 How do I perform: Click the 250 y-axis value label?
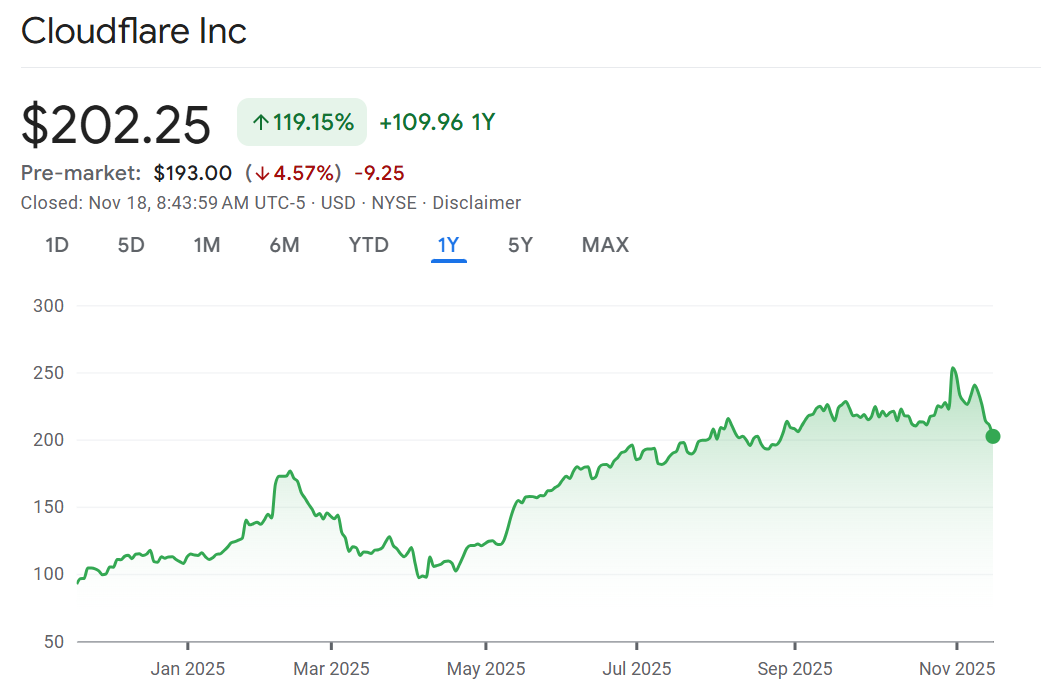pyautogui.click(x=49, y=373)
